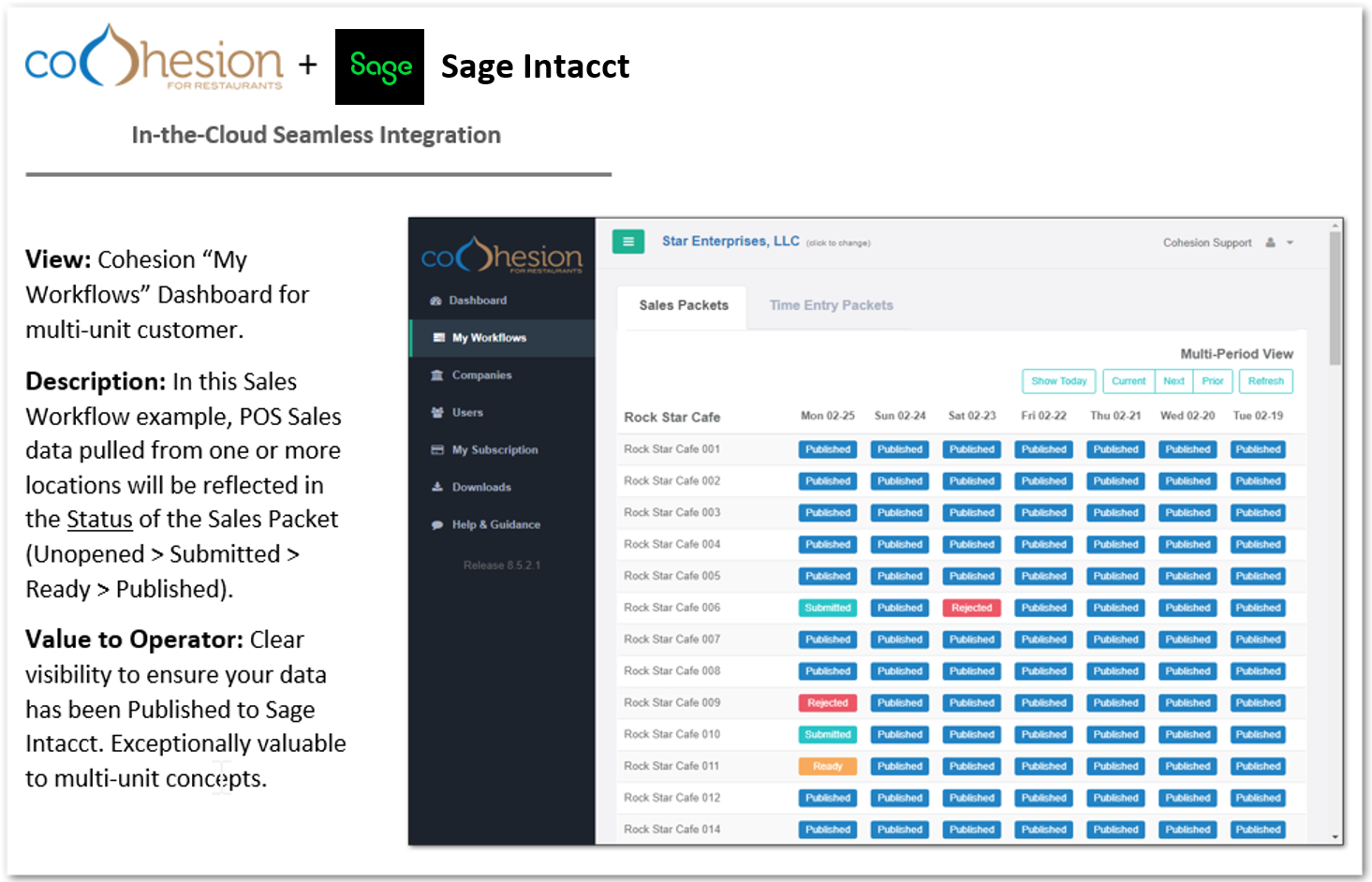Click the scroll down arrow of dashboard scrollbar
Viewport: 1372px width, 882px height.
(1335, 837)
